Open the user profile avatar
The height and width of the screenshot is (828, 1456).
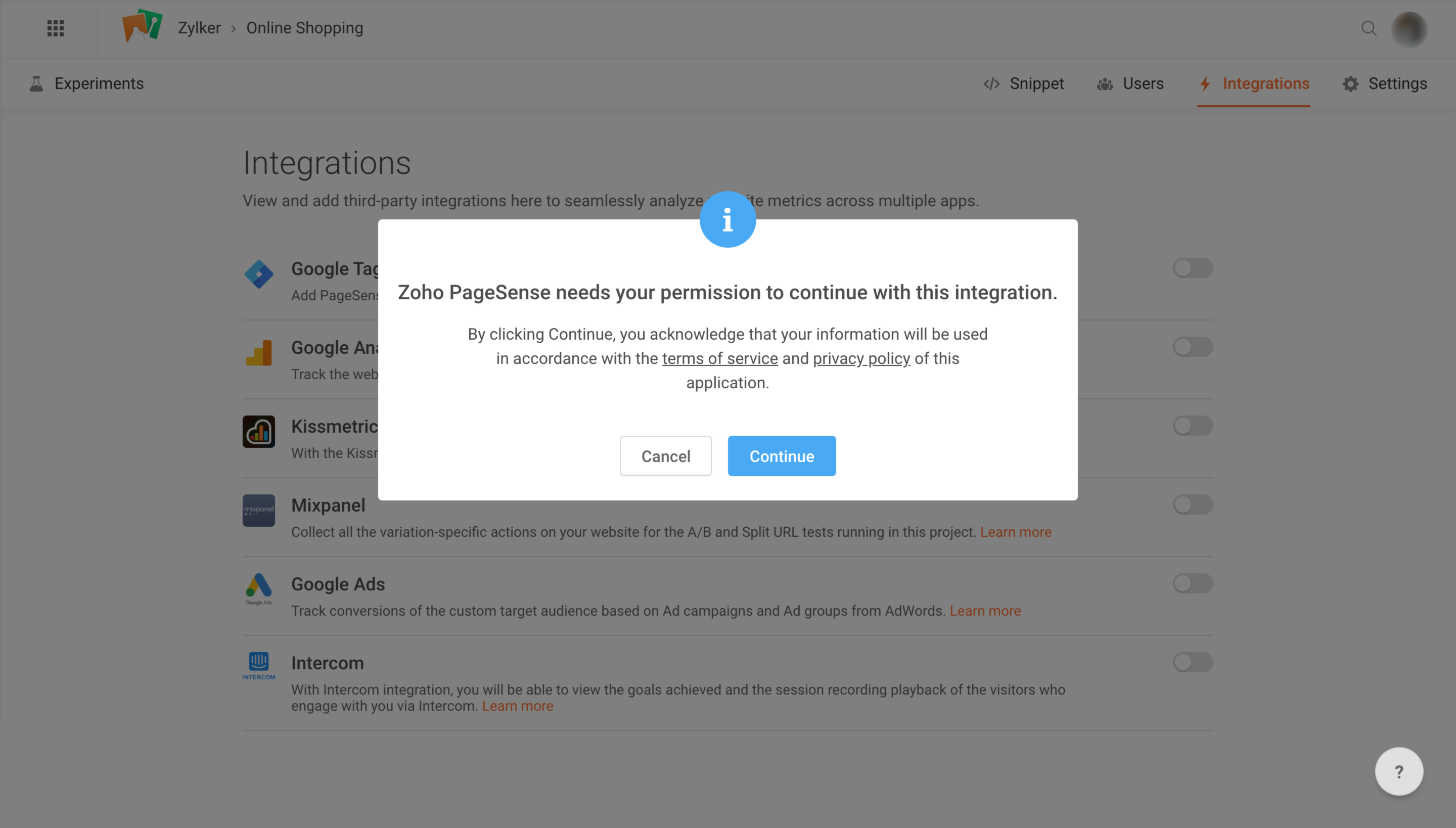[1409, 29]
